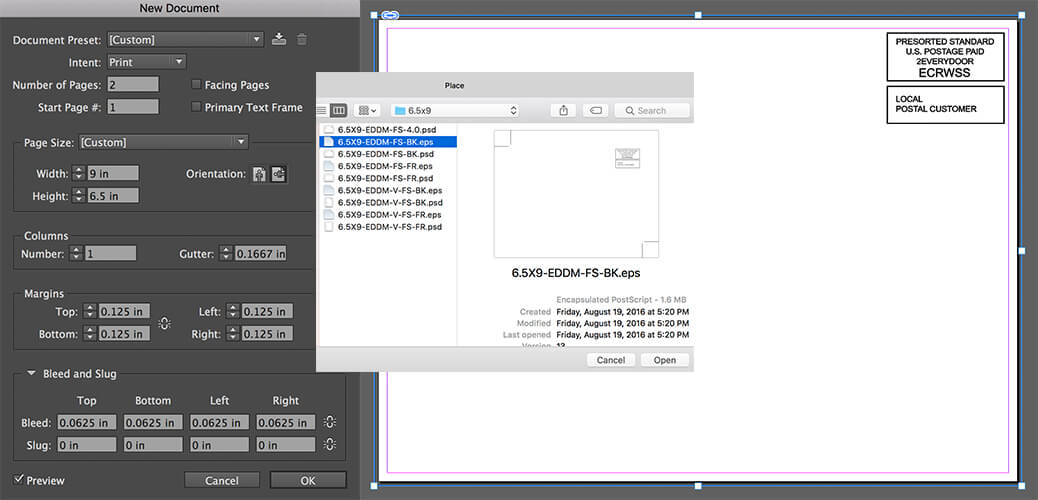Image resolution: width=1038 pixels, height=500 pixels.
Task: Uncheck the Preview checkbox
Action: 19,480
